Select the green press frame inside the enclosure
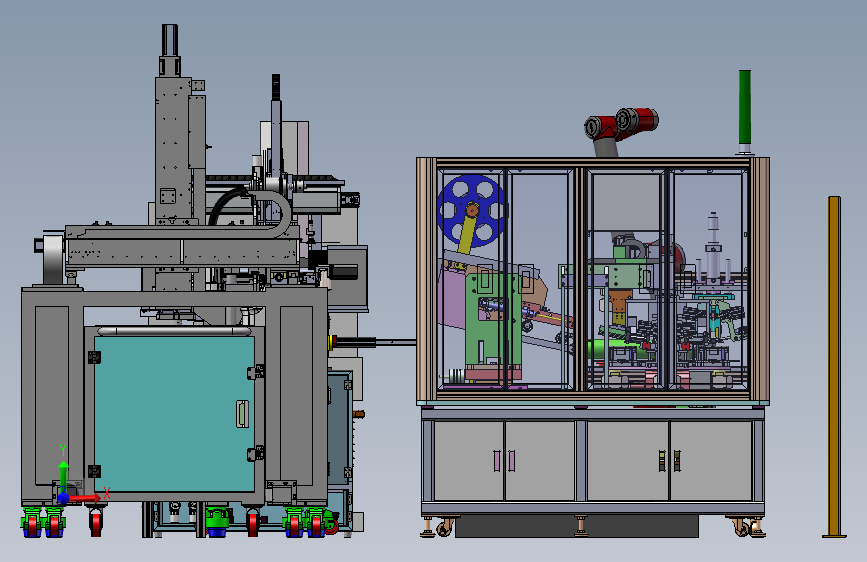 [x=492, y=320]
